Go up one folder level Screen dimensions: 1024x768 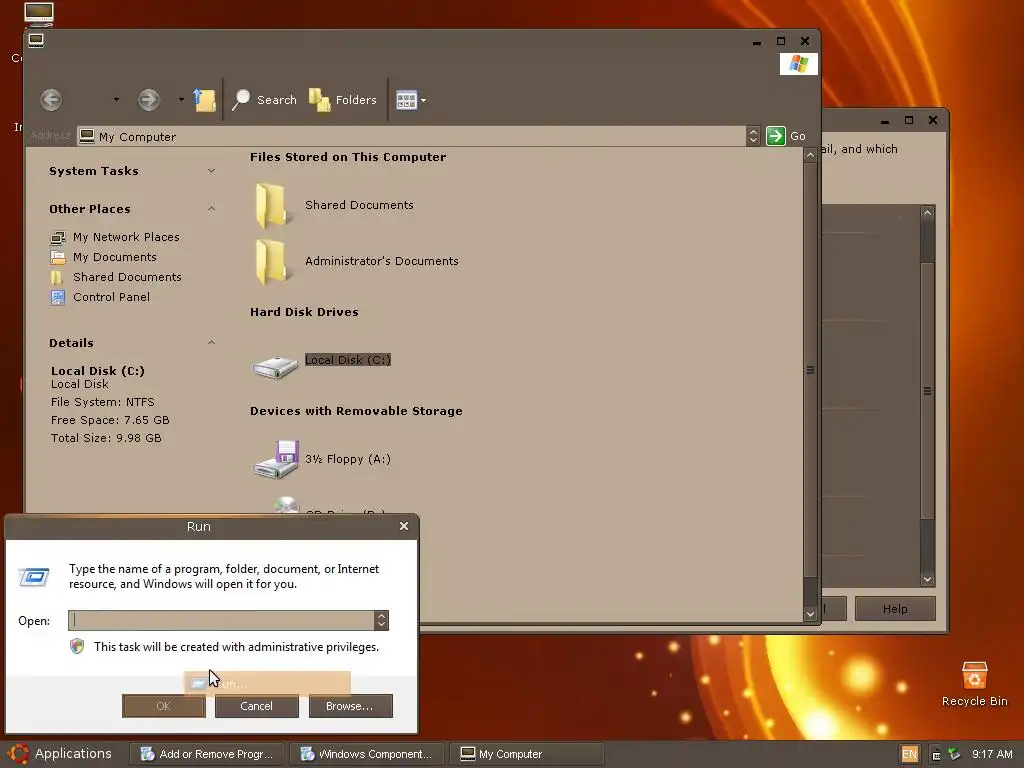click(204, 100)
